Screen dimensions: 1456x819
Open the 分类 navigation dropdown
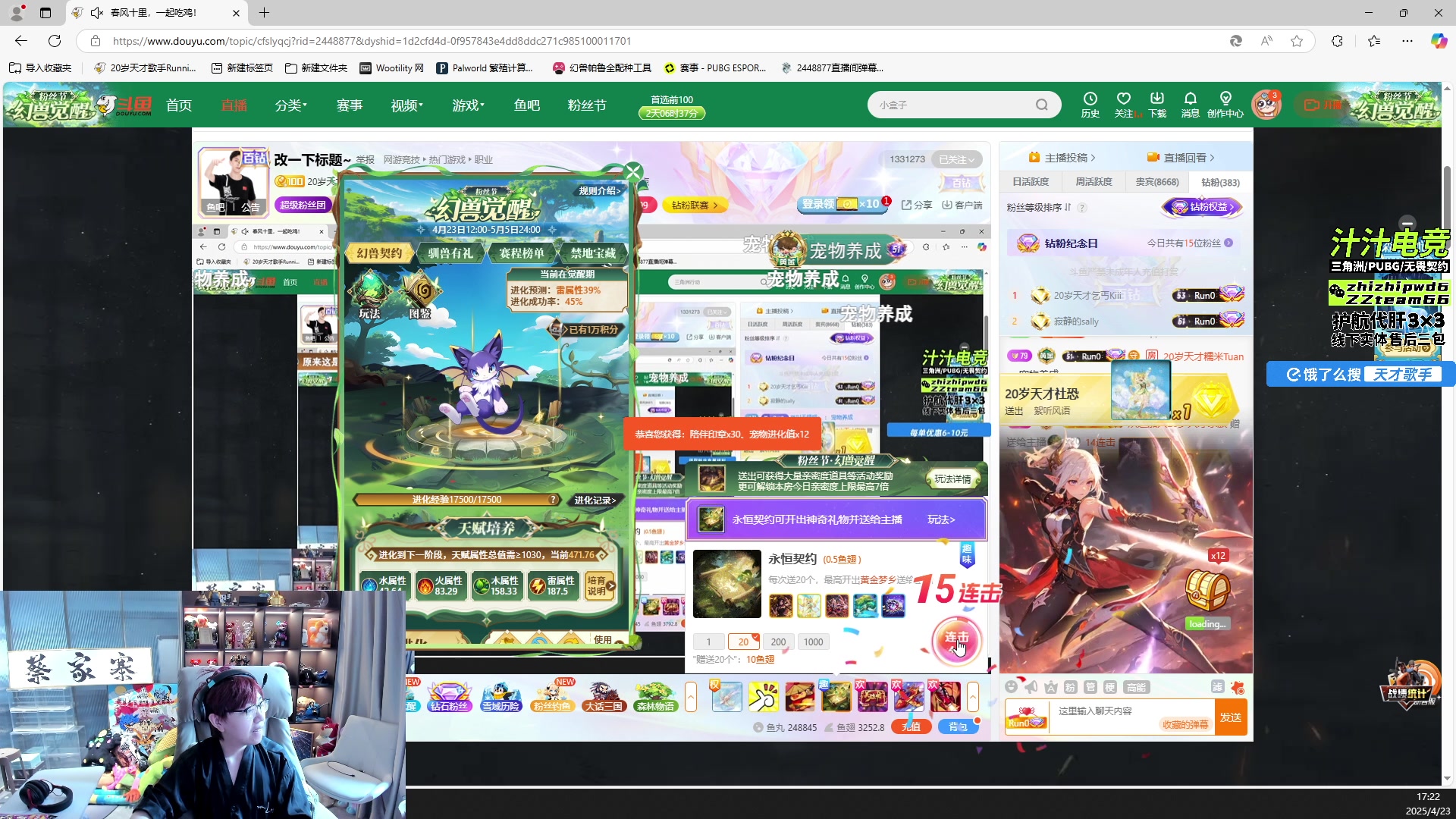point(290,105)
